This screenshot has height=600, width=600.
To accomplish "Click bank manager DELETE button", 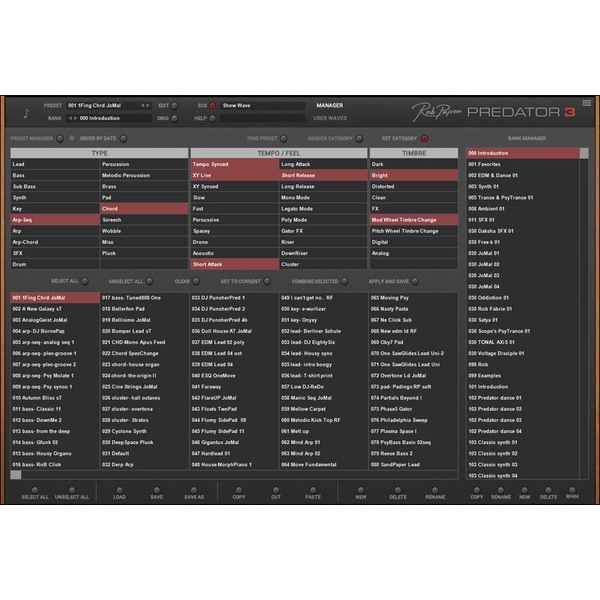I will 548,490.
